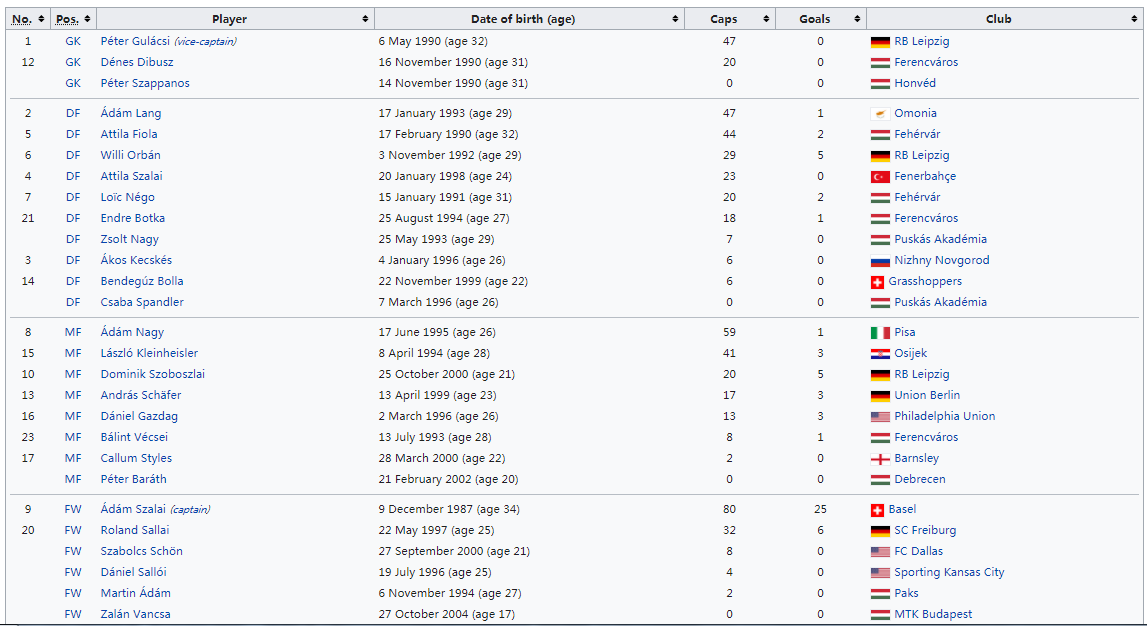Click the Croatian flag icon next to Osijek
This screenshot has height=626, width=1147.
[880, 353]
